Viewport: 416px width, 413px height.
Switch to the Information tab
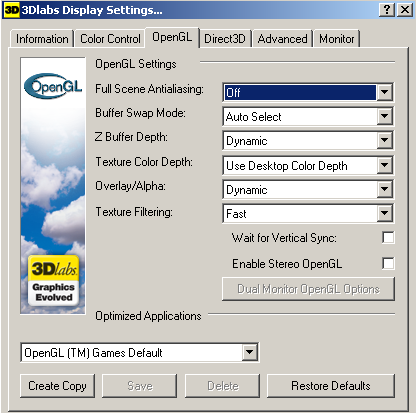(x=42, y=39)
